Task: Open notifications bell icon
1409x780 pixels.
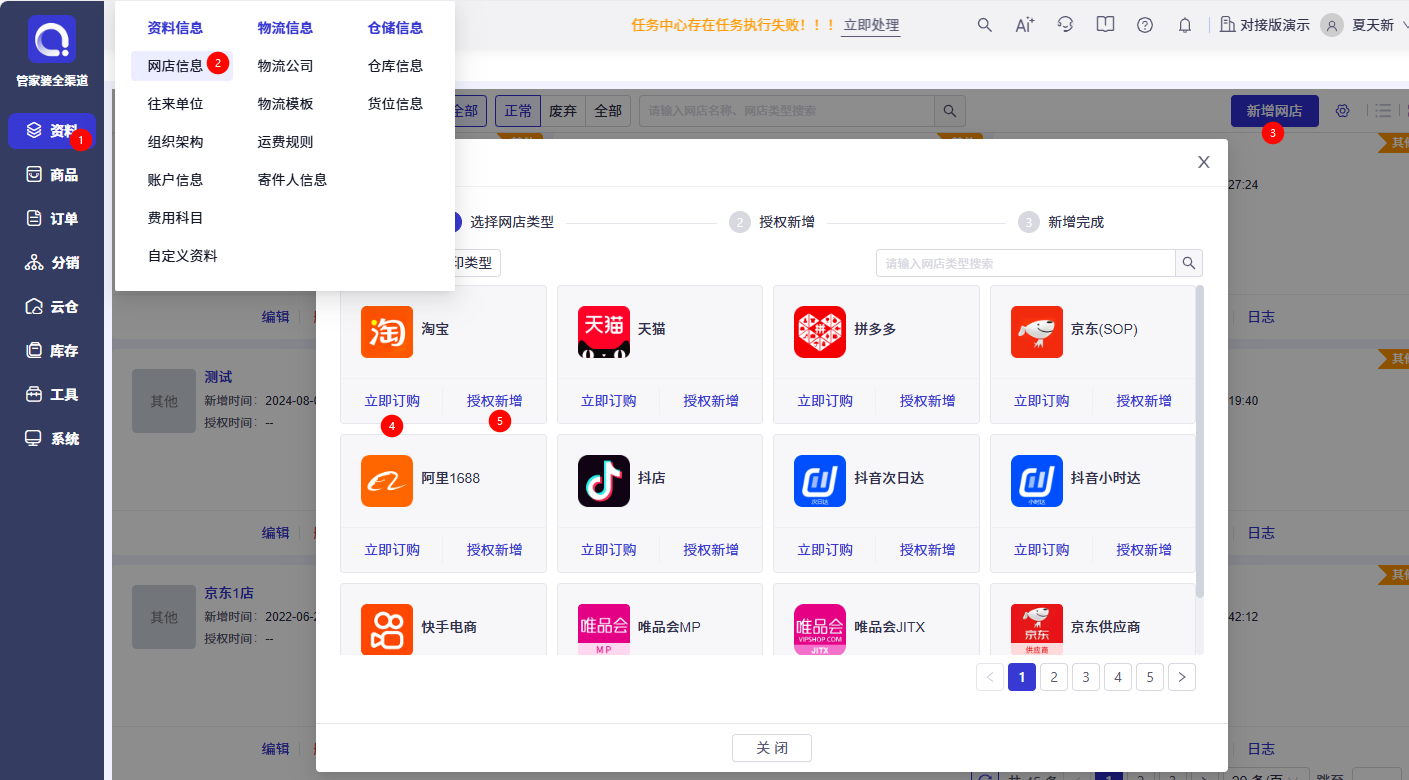Action: click(x=1185, y=25)
